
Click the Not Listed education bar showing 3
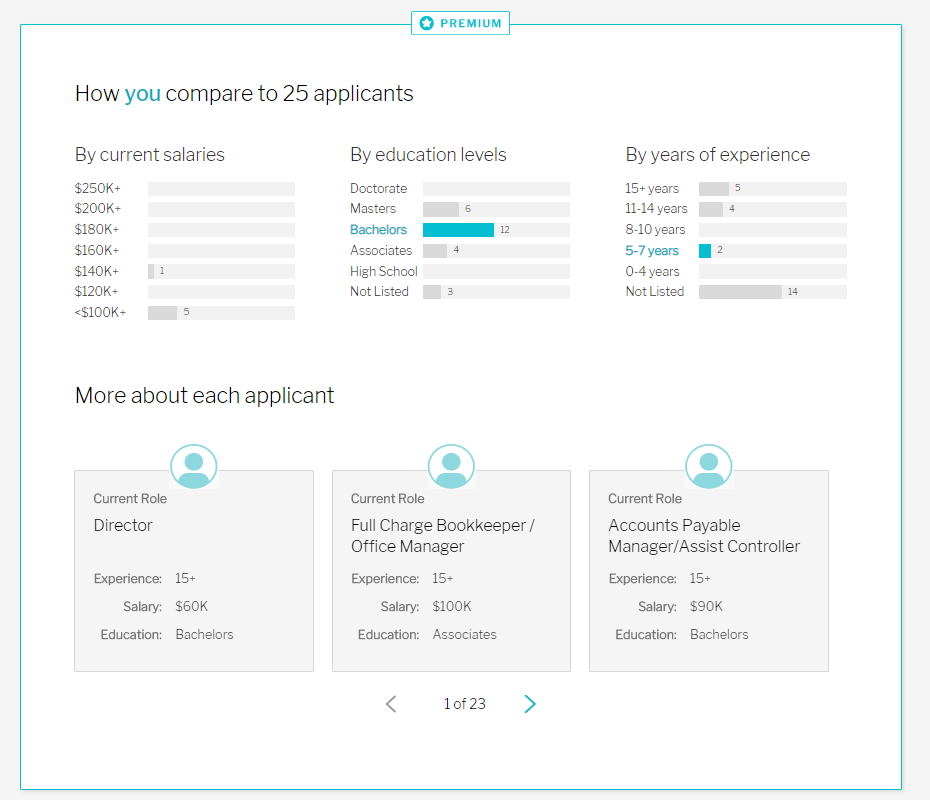(432, 292)
